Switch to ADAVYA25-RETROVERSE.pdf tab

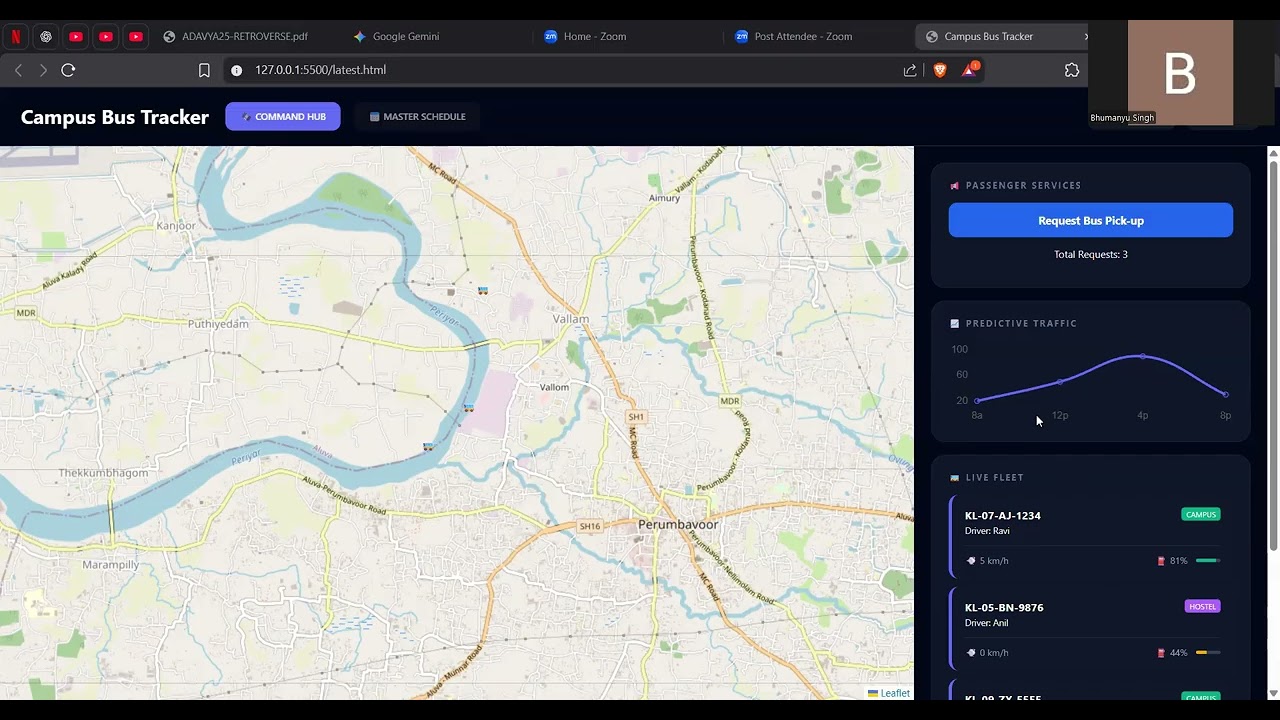click(x=245, y=36)
